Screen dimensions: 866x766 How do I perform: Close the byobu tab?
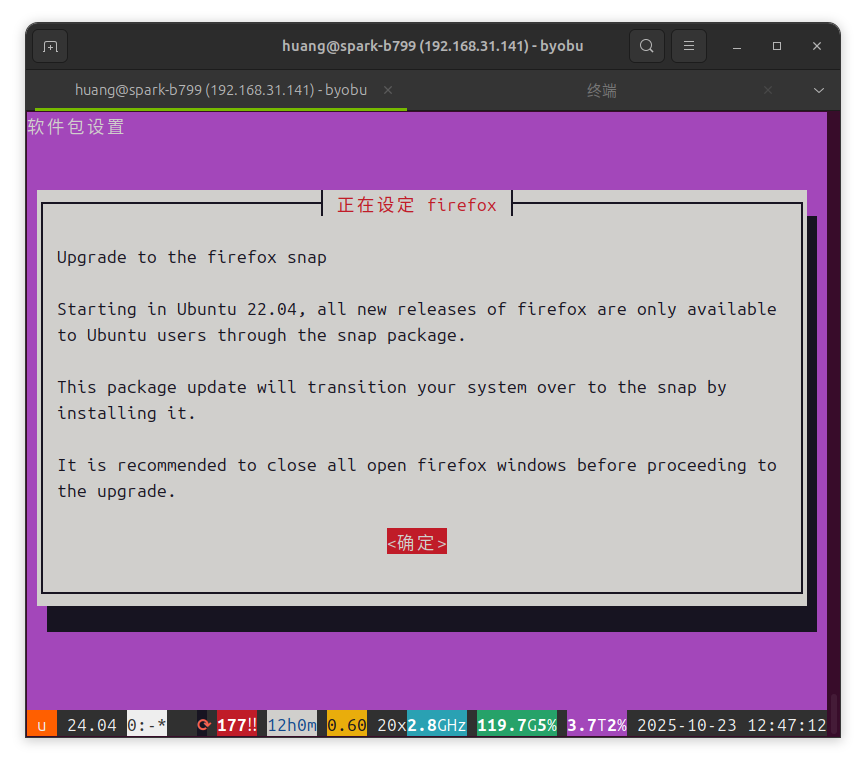[388, 90]
